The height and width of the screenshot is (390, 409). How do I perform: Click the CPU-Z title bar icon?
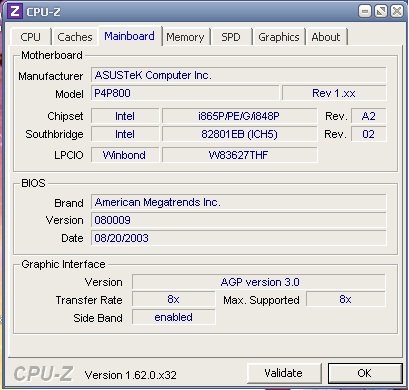[x=15, y=11]
